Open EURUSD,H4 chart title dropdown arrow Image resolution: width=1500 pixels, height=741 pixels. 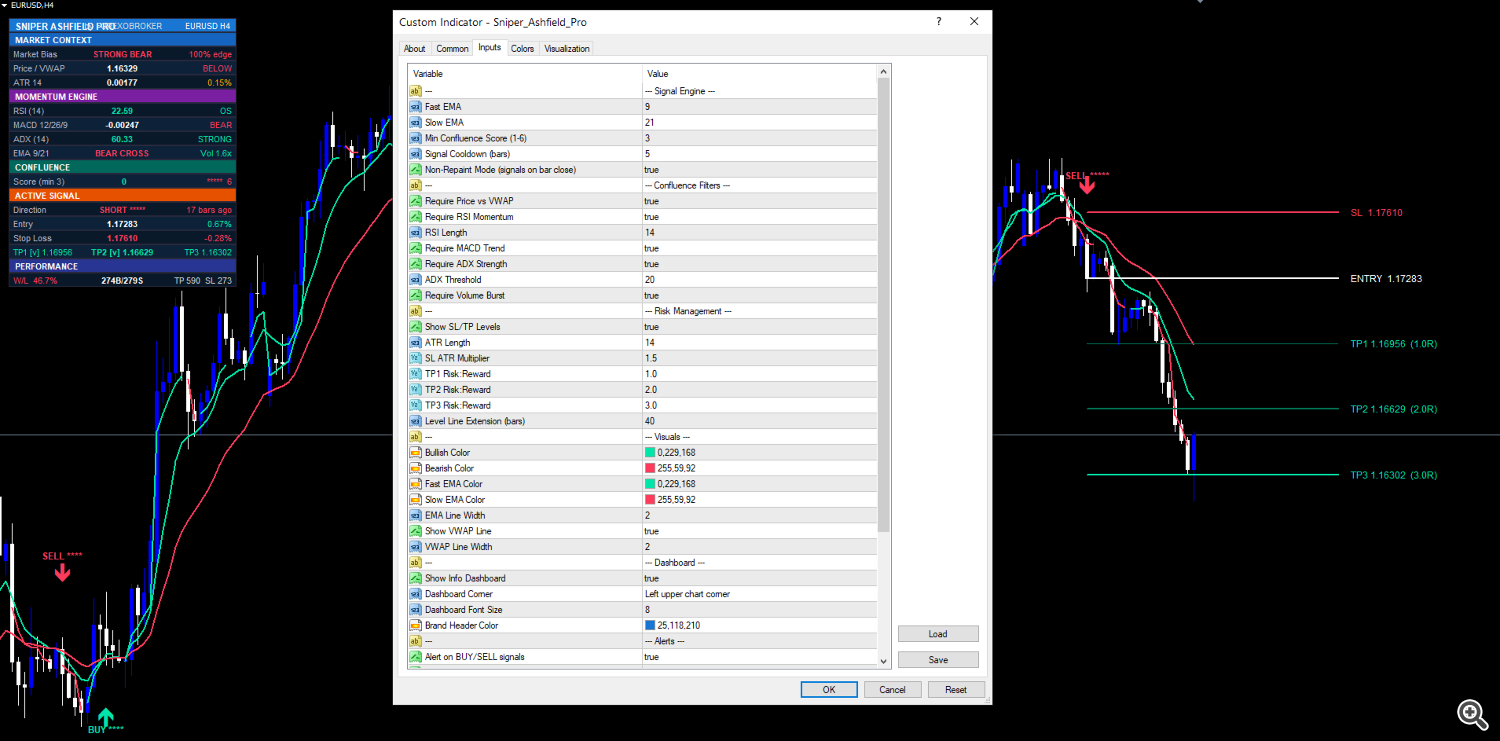pyautogui.click(x=5, y=5)
